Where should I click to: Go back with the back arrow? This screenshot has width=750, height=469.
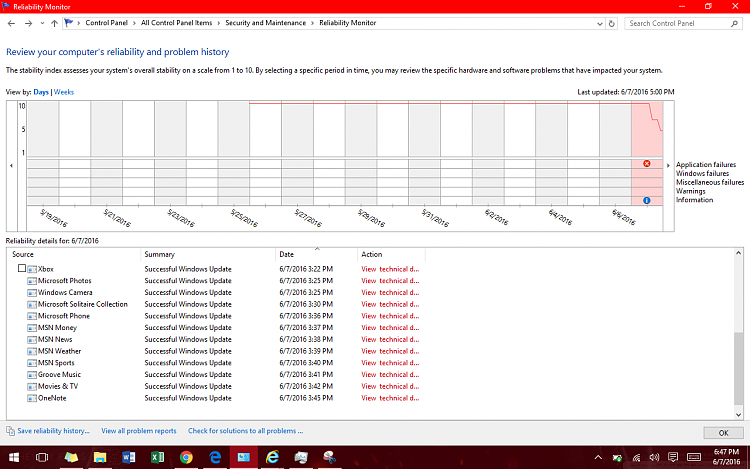coord(11,23)
